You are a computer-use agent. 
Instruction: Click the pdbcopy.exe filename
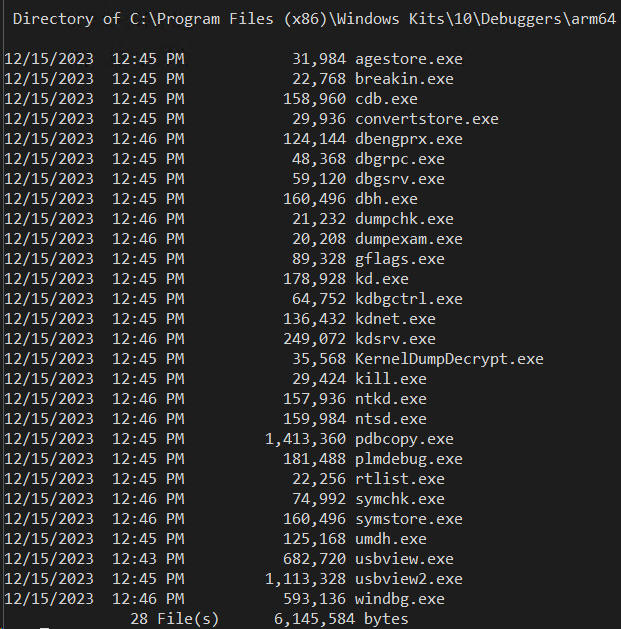click(404, 439)
